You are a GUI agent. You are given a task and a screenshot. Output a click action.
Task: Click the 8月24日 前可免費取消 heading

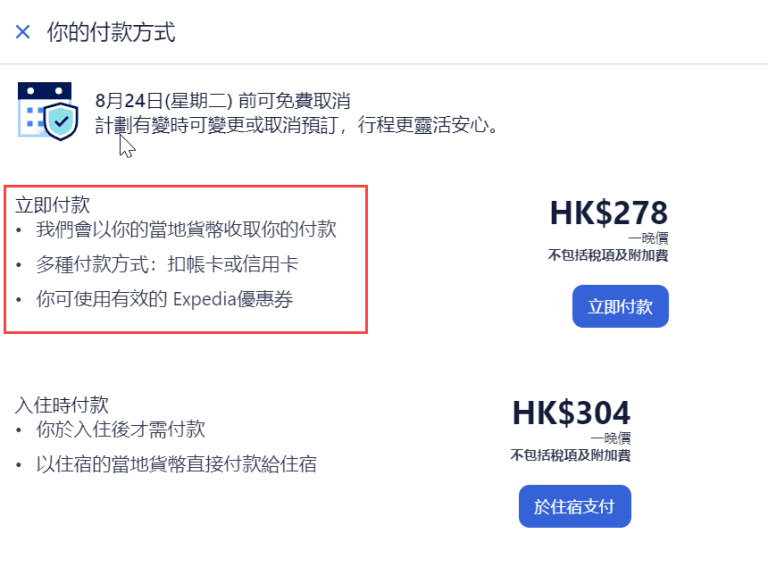coord(222,101)
